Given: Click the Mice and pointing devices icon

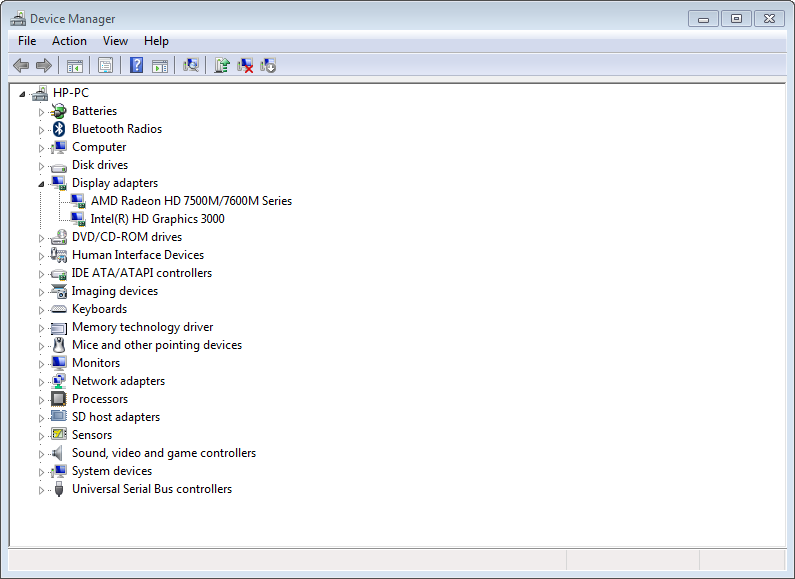Looking at the screenshot, I should point(59,345).
